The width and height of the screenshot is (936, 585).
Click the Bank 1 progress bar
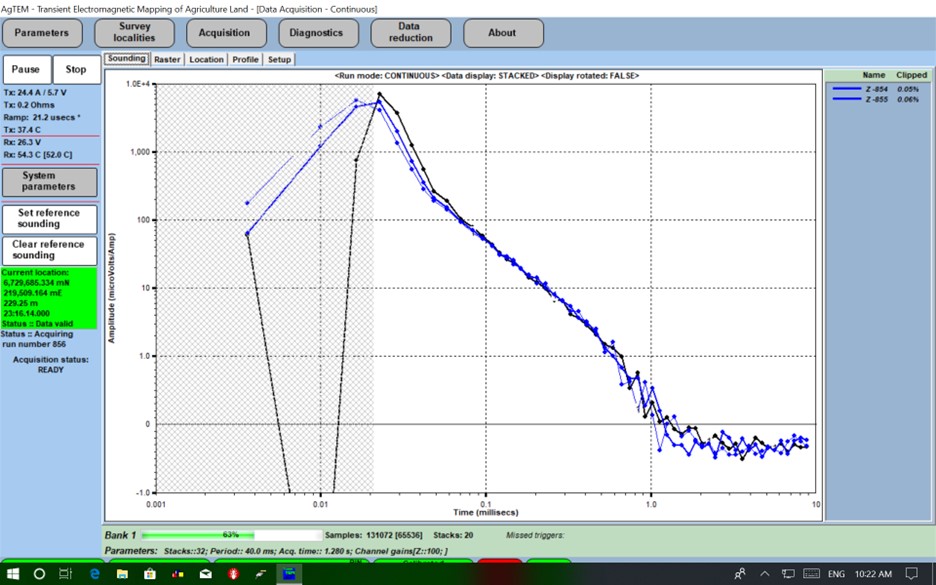click(232, 535)
